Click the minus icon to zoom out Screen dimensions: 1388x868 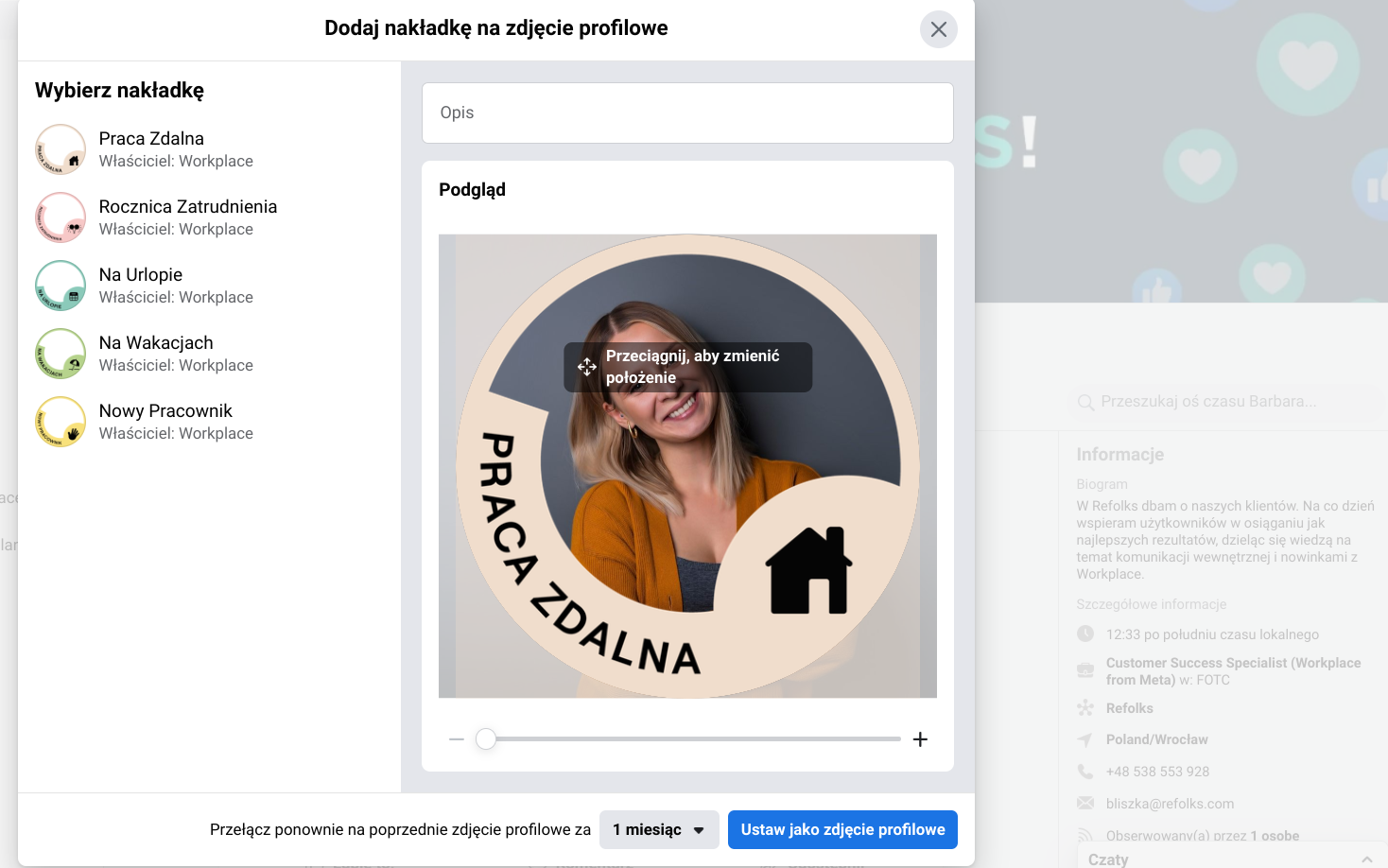point(456,738)
